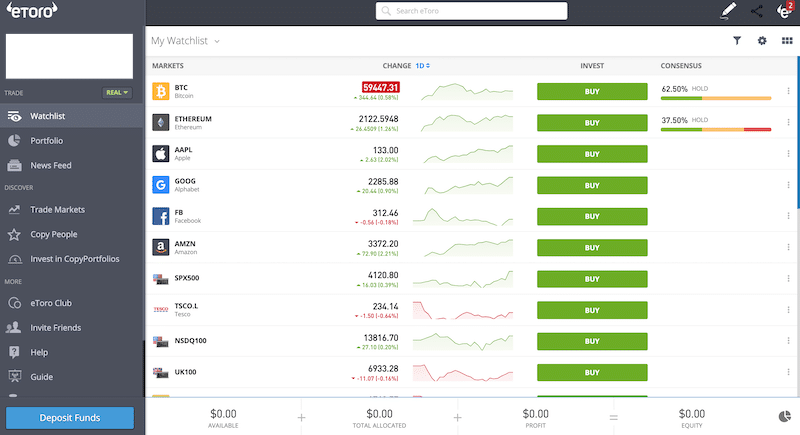The image size is (800, 435).
Task: Click the share icon in top bar
Action: pyautogui.click(x=757, y=11)
